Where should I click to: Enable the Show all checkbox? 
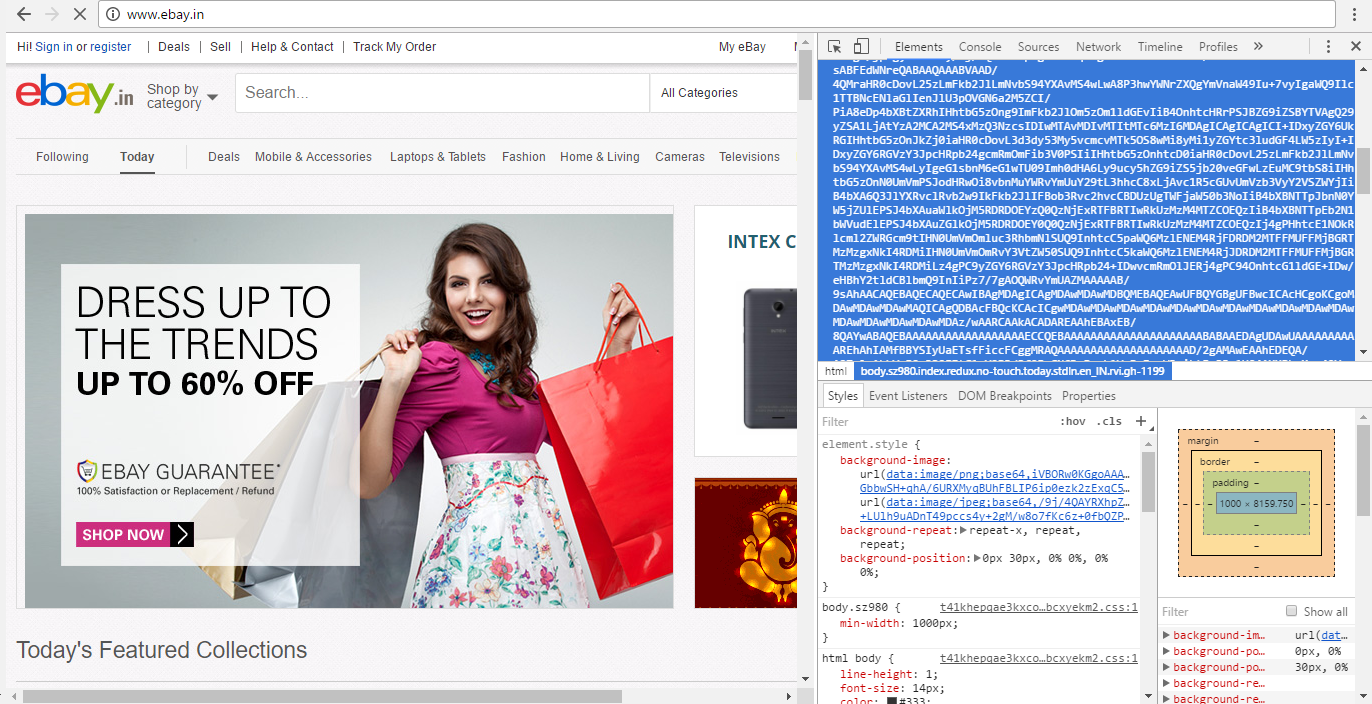click(1291, 611)
